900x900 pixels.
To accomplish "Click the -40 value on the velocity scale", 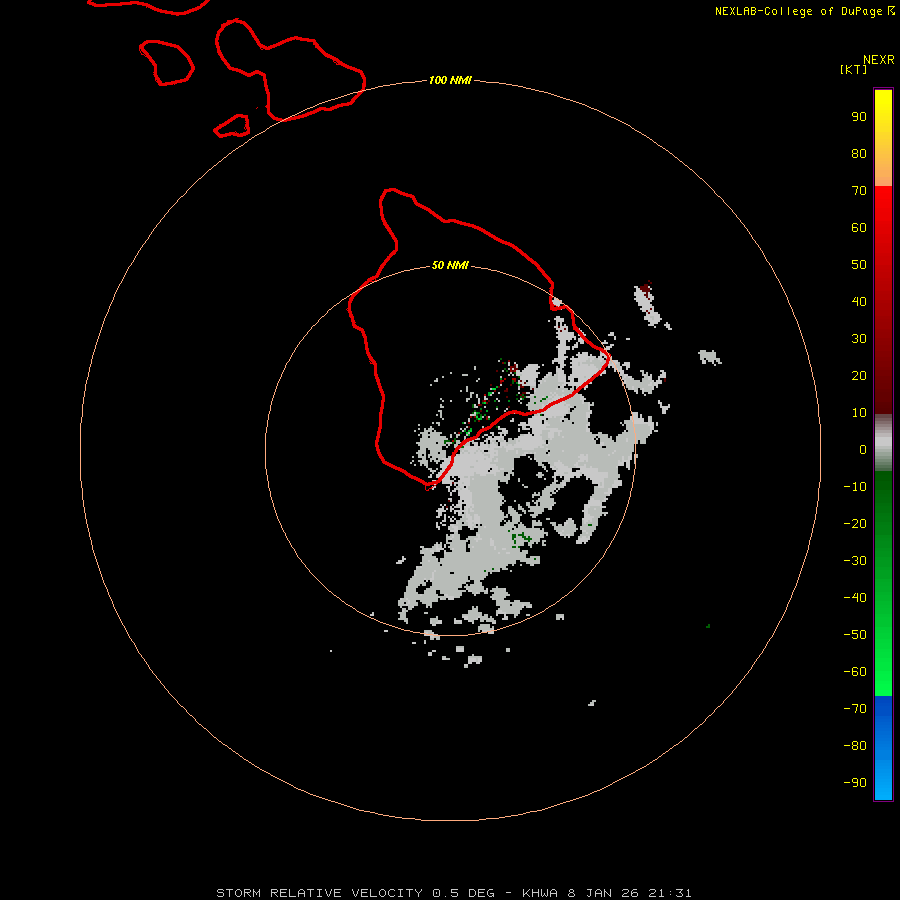I will (x=855, y=598).
